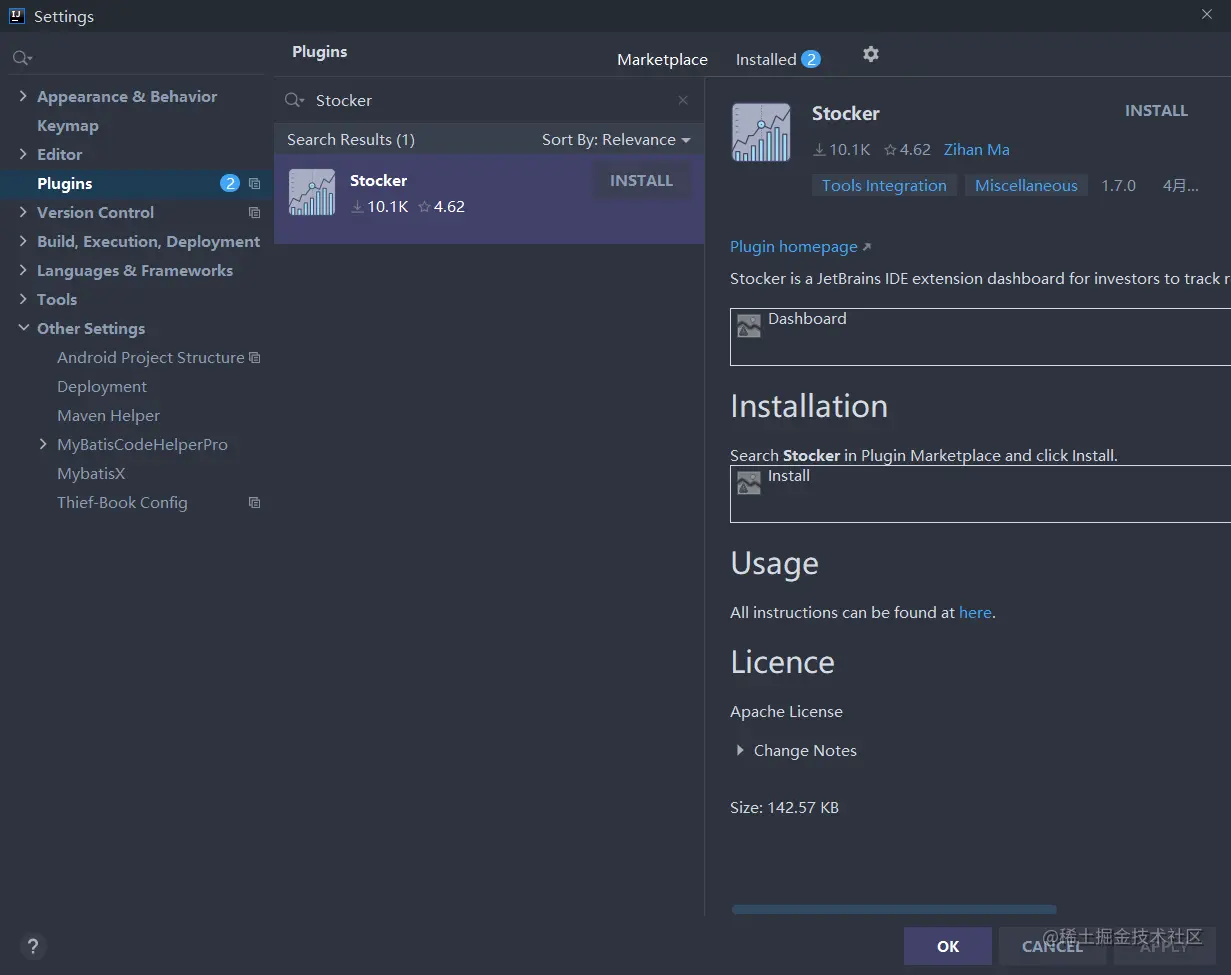
Task: Select Plugins in settings tree
Action: click(x=65, y=184)
